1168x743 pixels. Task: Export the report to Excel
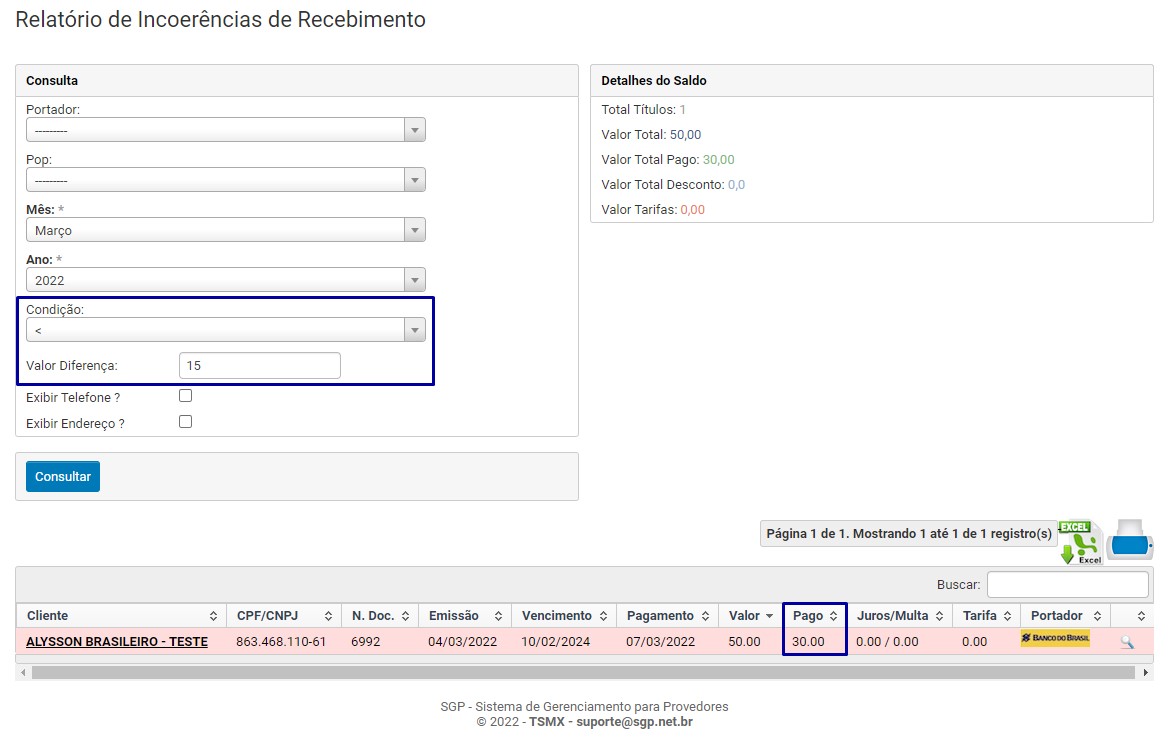(1079, 542)
